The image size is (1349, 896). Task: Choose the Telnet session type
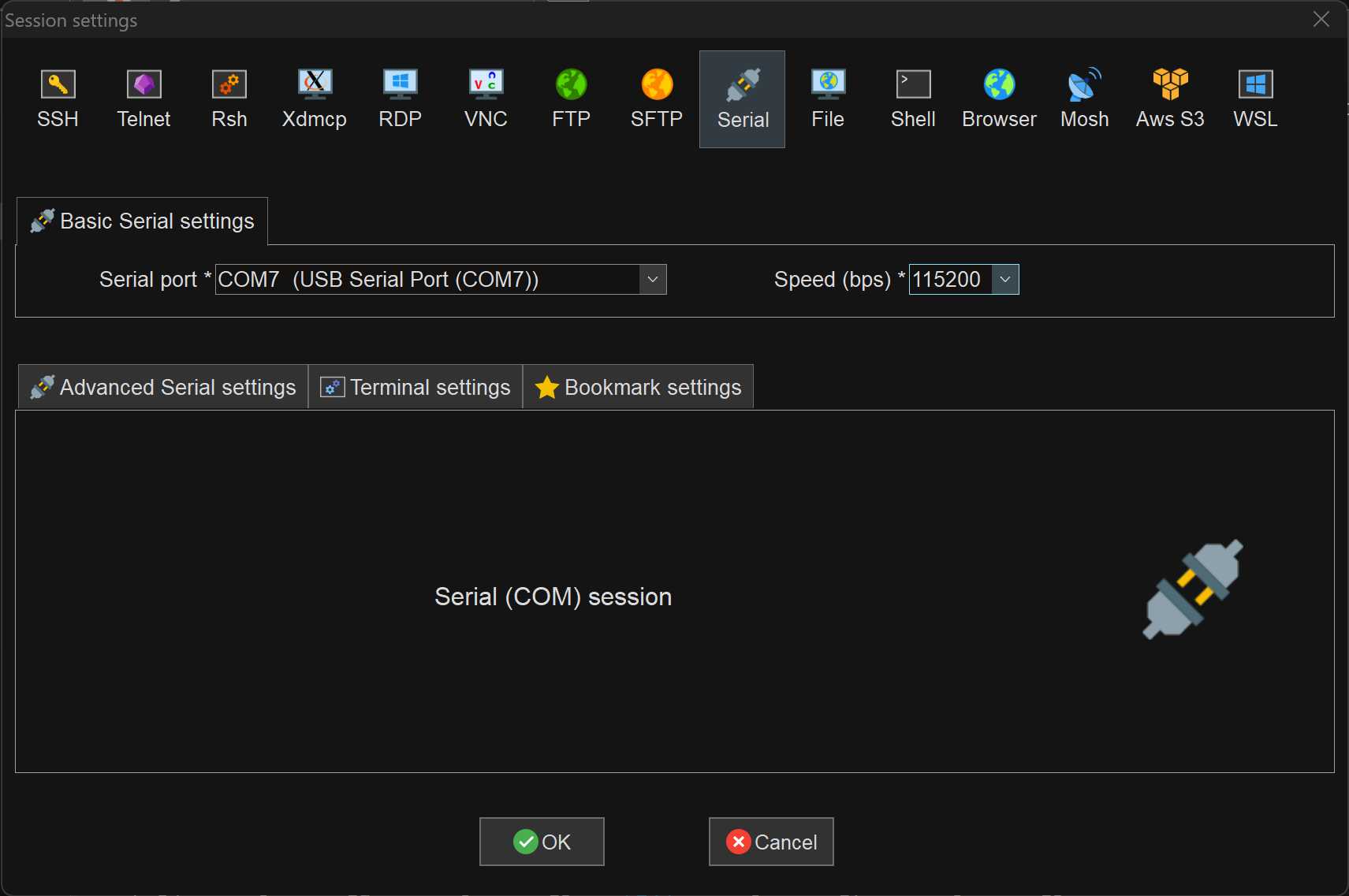[x=143, y=99]
